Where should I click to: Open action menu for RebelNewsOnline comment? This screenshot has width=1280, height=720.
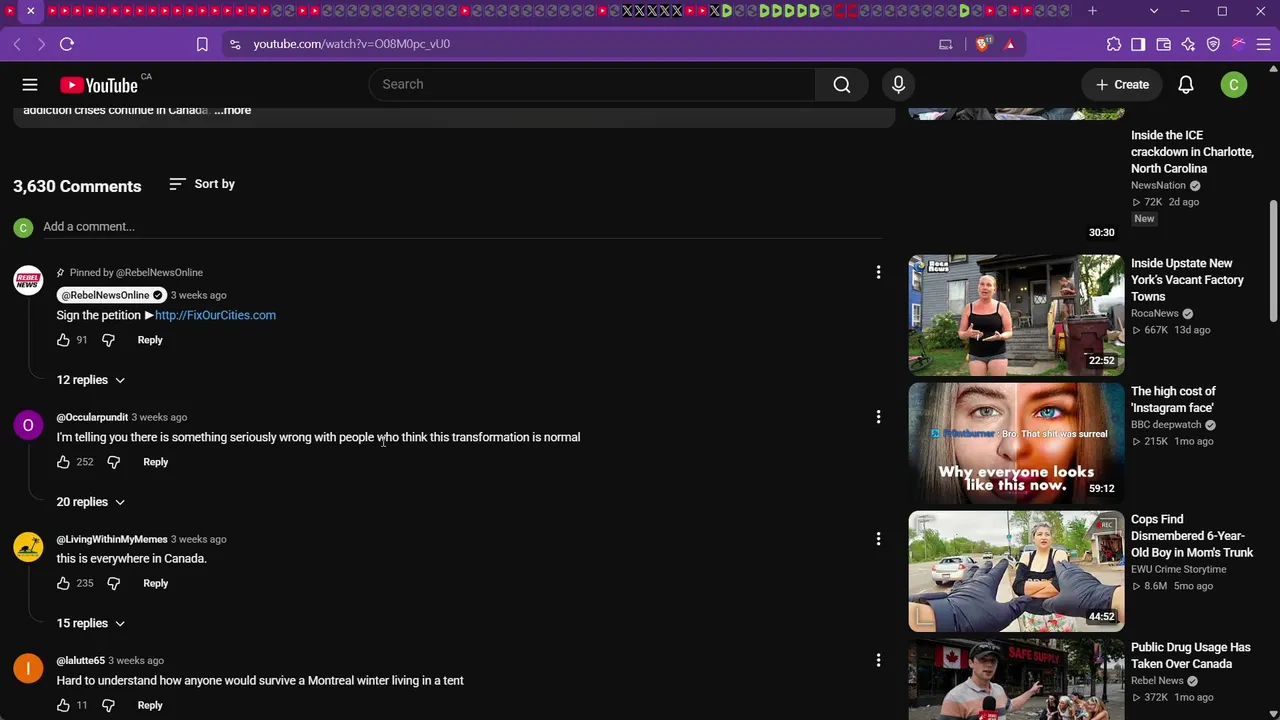(x=878, y=272)
